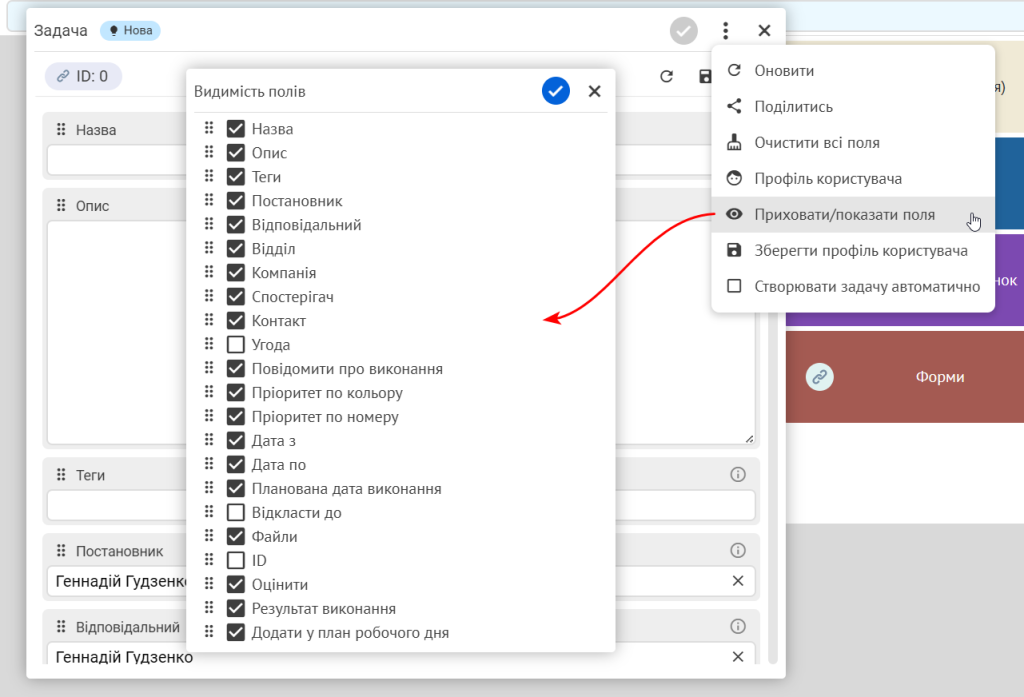Viewport: 1024px width, 697px height.
Task: Click the Повідомити про виконання label
Action: [x=347, y=369]
